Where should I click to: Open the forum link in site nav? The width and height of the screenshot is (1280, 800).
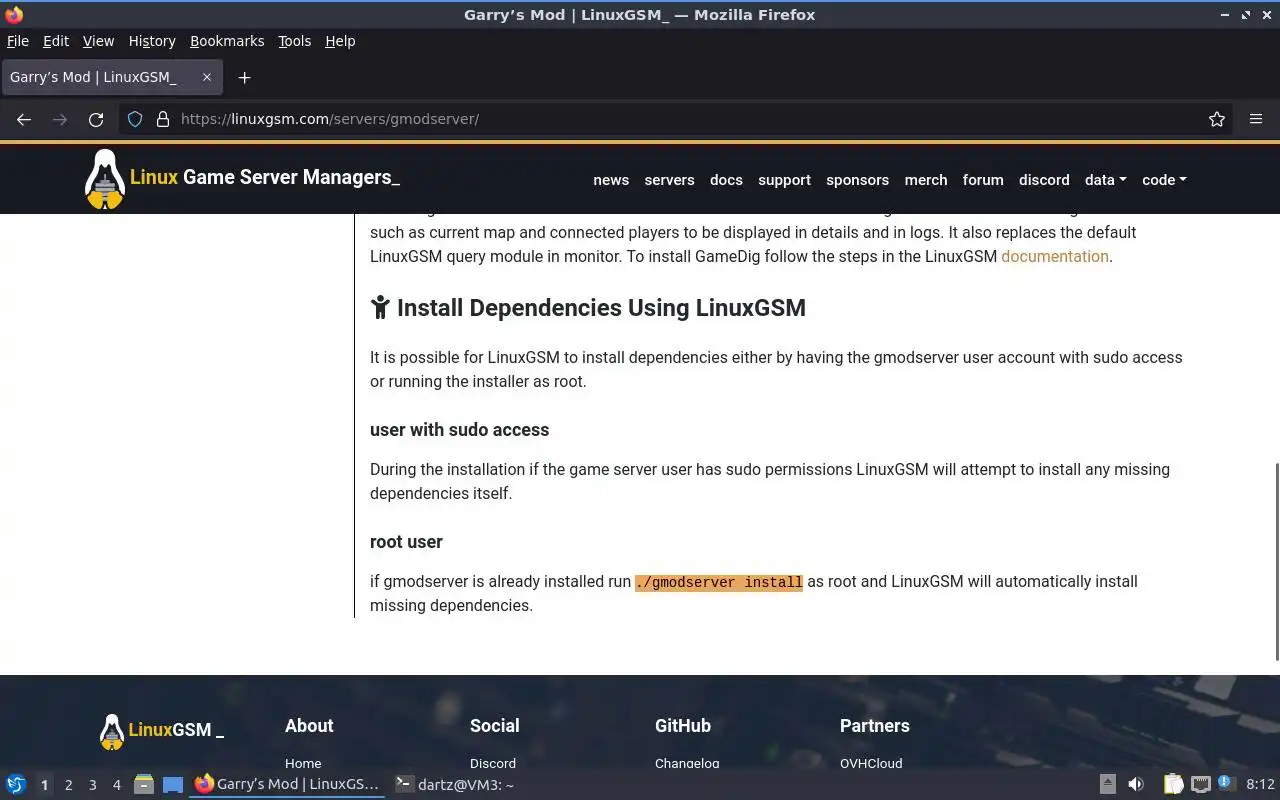pyautogui.click(x=983, y=180)
